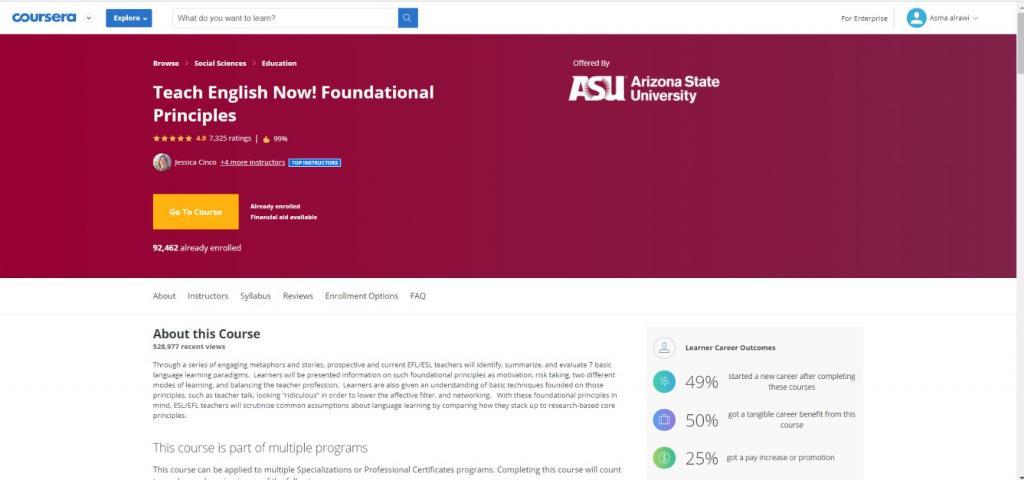Viewport: 1024px width, 480px height.
Task: Click the search magnifier button
Action: [x=407, y=18]
